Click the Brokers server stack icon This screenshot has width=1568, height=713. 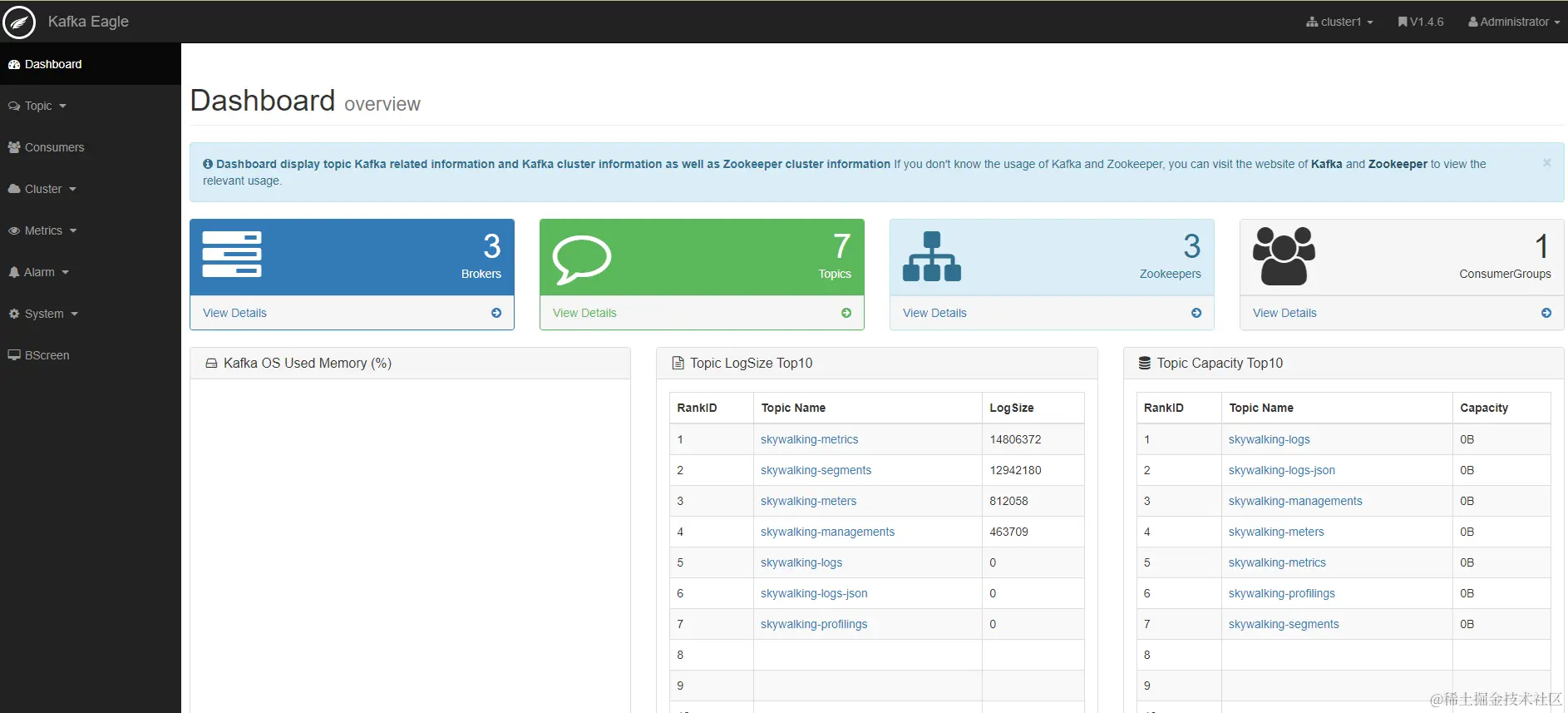pyautogui.click(x=232, y=255)
